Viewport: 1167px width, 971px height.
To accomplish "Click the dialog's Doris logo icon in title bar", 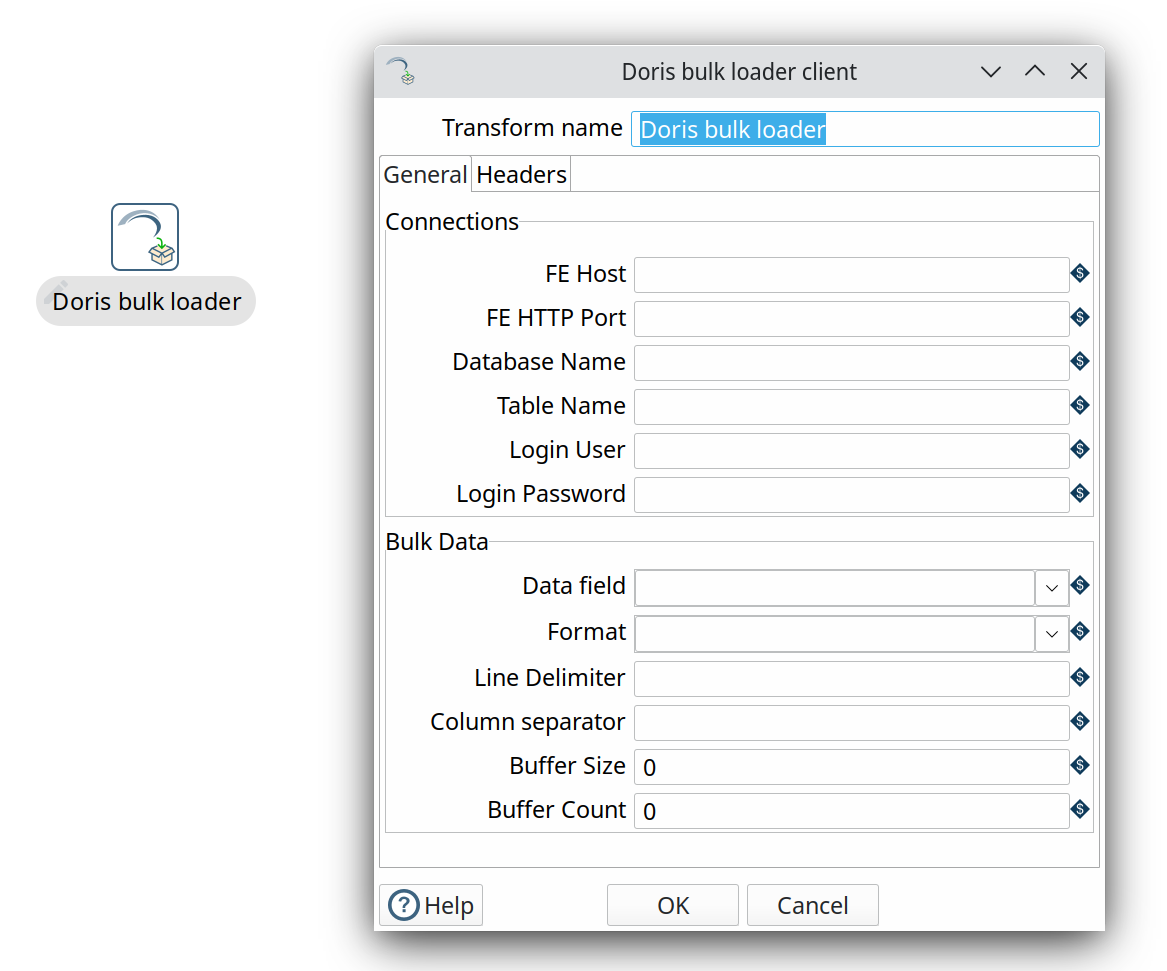I will click(x=401, y=72).
